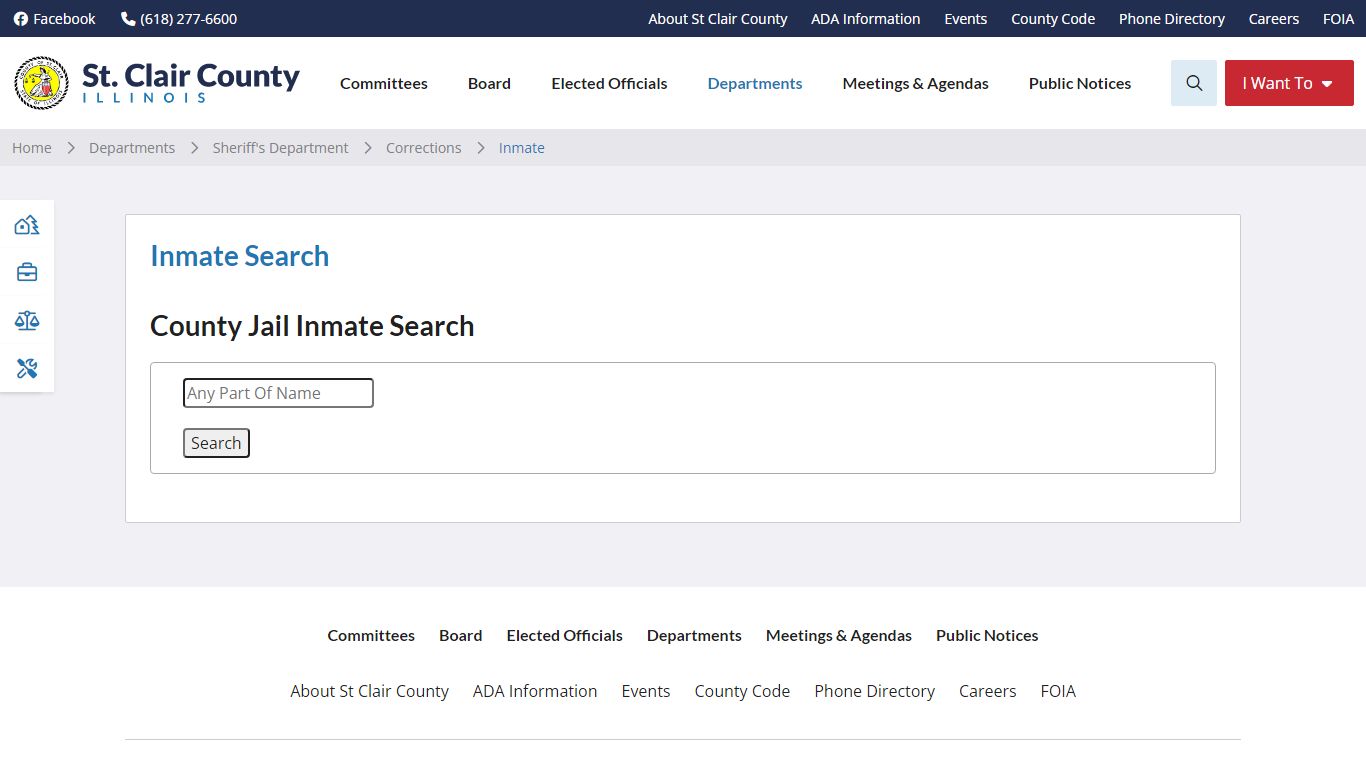The height and width of the screenshot is (768, 1366).
Task: Go to Sheriff's Department breadcrumb
Action: coord(281,148)
